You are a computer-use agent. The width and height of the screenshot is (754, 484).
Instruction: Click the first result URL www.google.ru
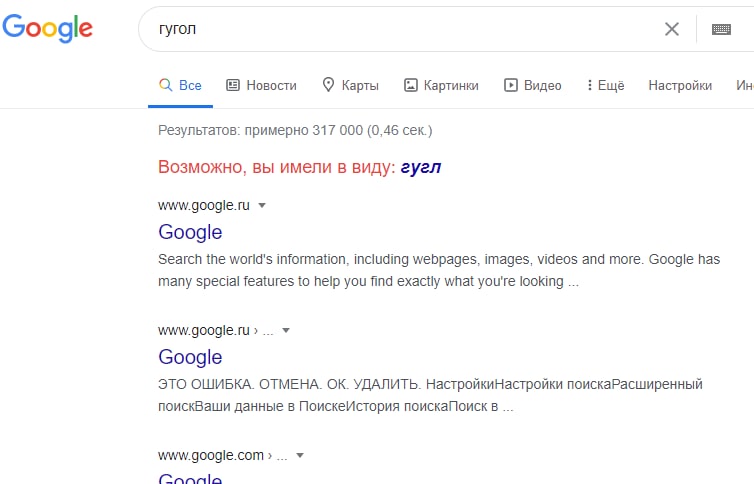pos(204,205)
